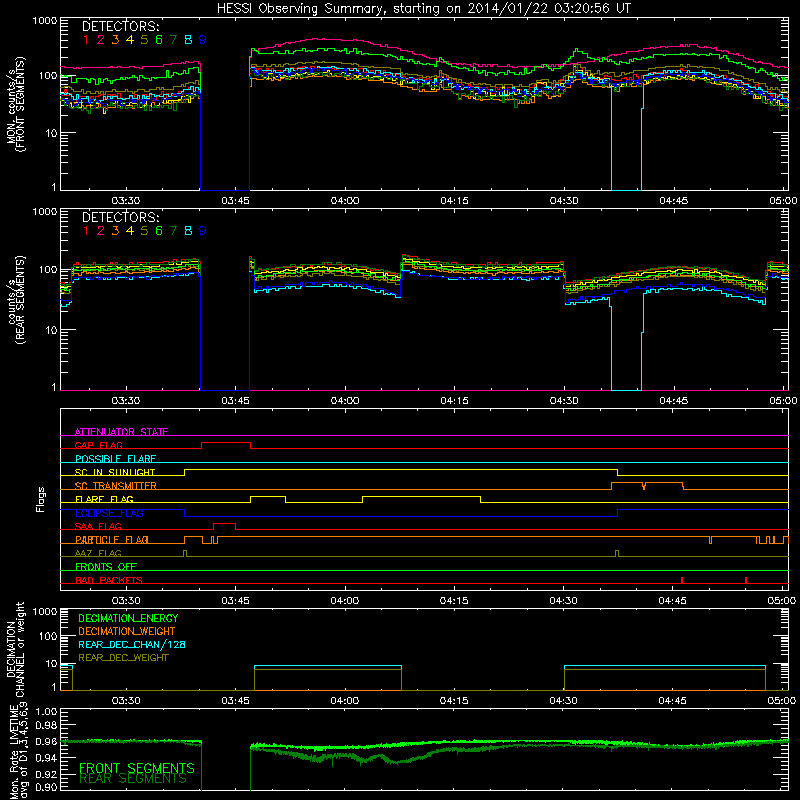The image size is (800, 800).
Task: Click the dark green REAR SEGMENTS livetime label
Action: [x=133, y=779]
